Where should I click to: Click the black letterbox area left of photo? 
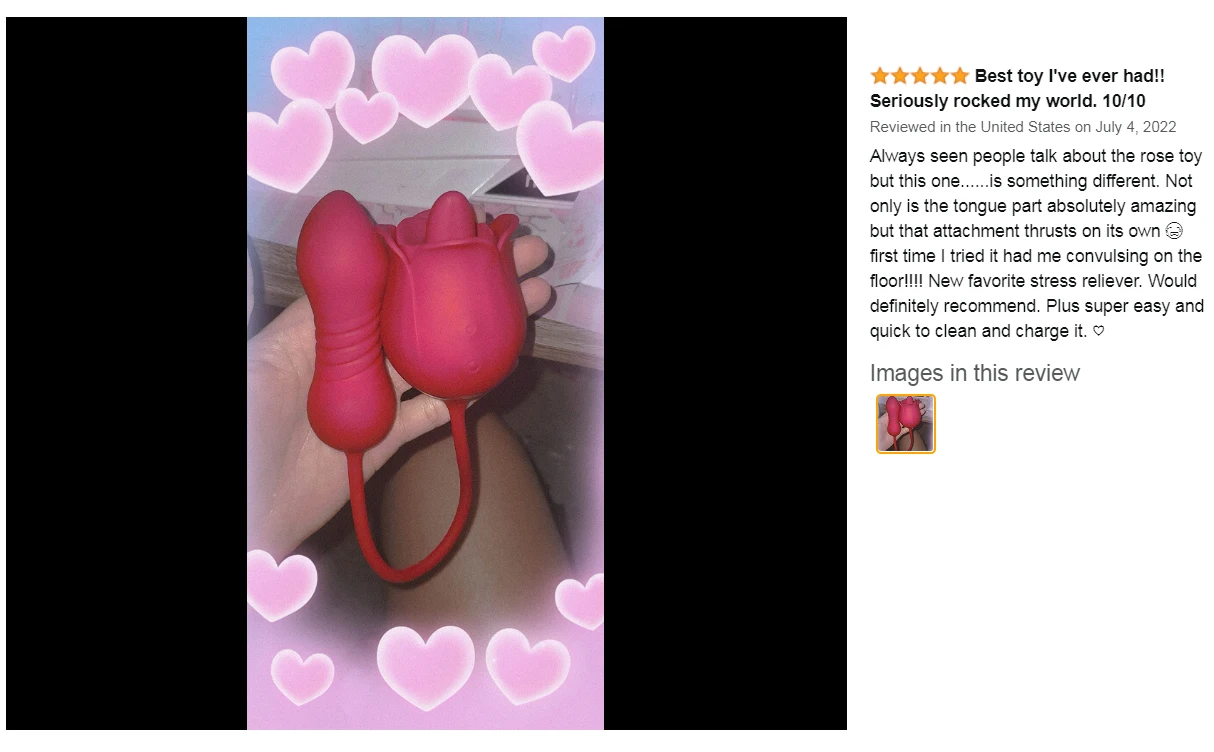[126, 373]
